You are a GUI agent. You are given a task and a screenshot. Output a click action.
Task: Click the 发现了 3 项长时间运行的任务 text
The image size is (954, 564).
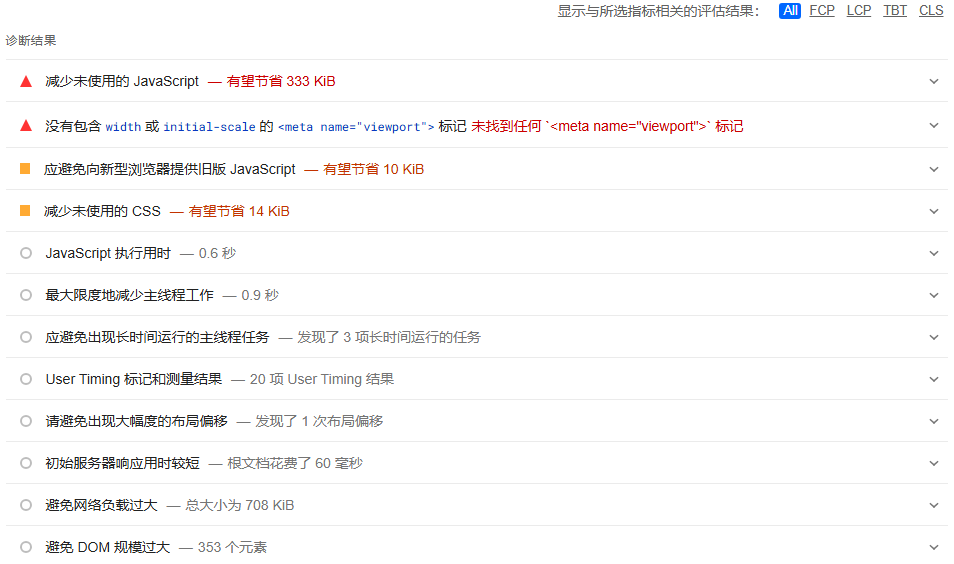(x=389, y=337)
